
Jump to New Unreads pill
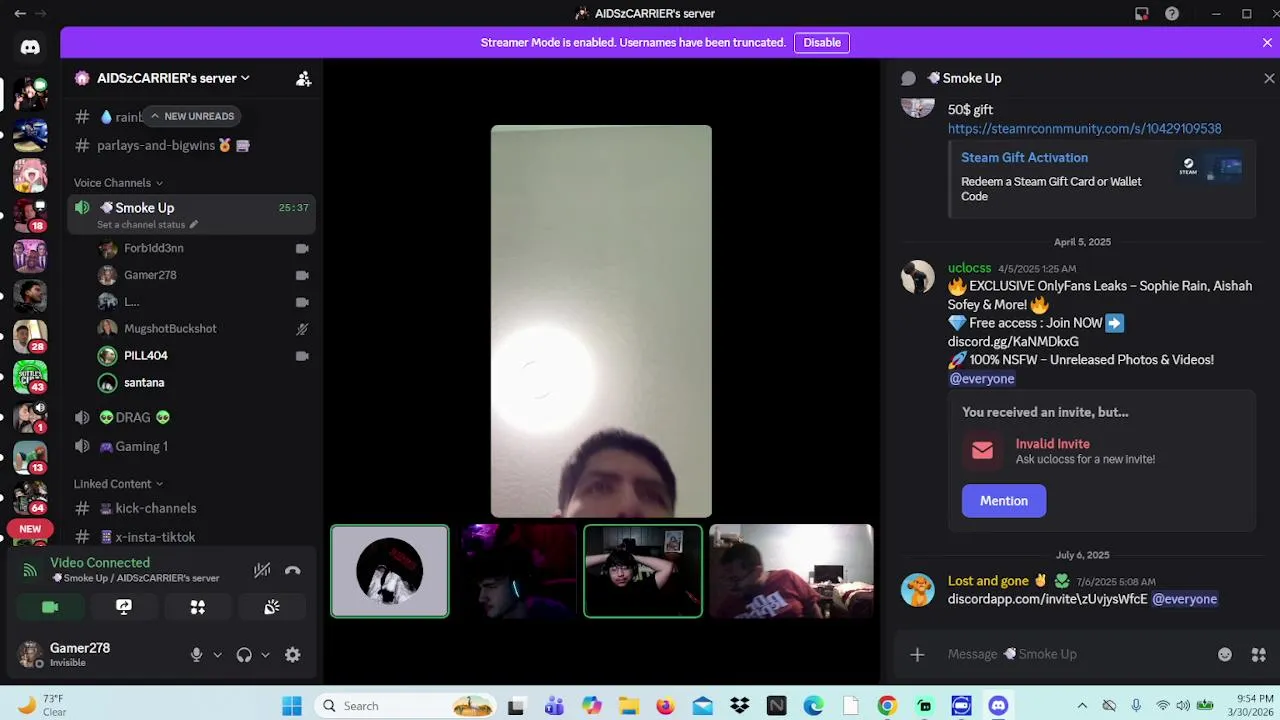(x=191, y=116)
